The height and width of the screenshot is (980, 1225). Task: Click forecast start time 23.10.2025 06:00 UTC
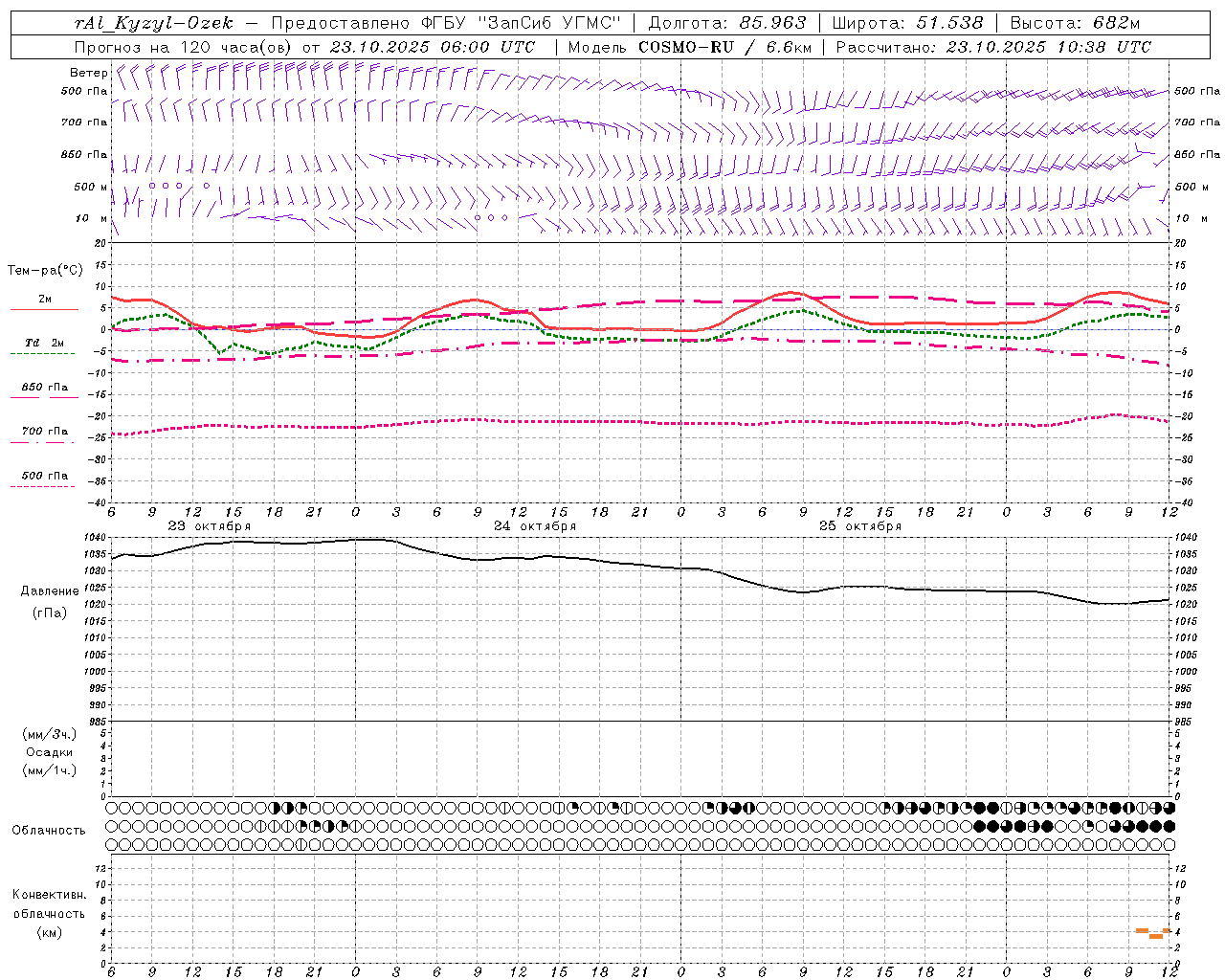pyautogui.click(x=432, y=47)
